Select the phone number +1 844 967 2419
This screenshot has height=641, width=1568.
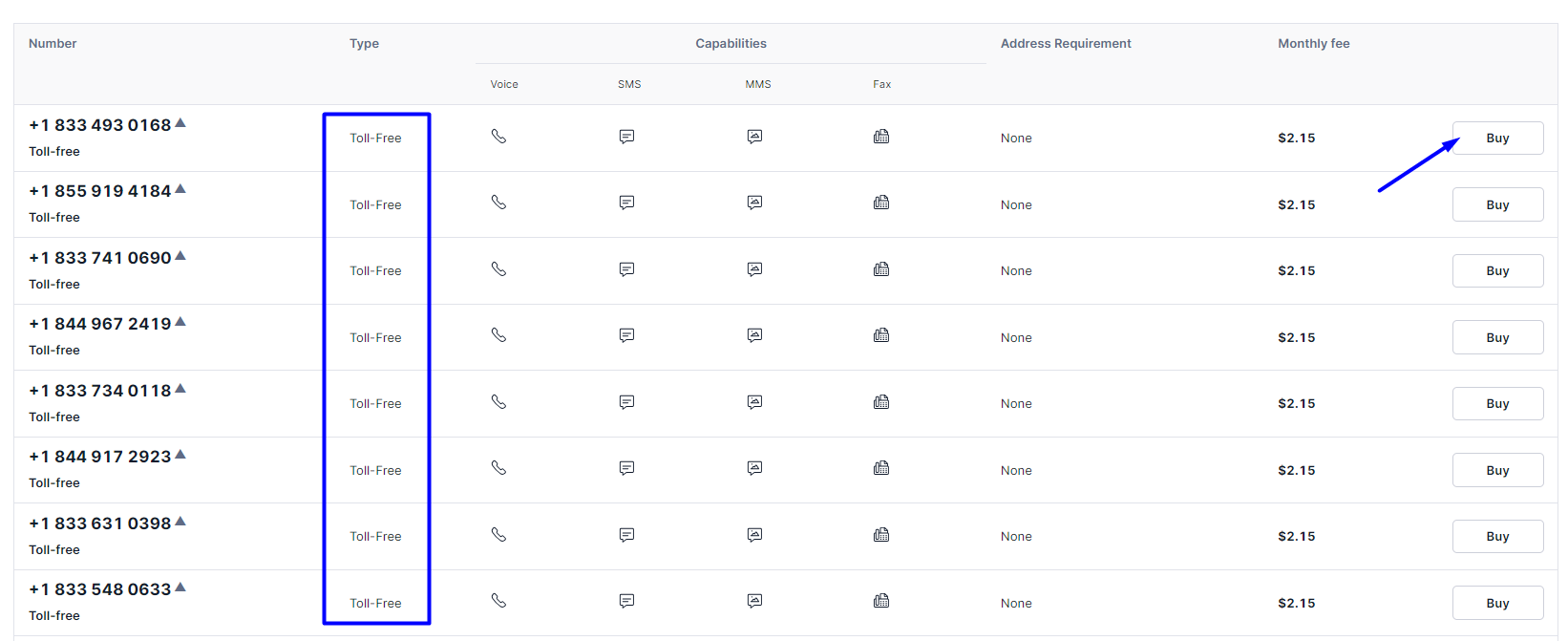(100, 325)
